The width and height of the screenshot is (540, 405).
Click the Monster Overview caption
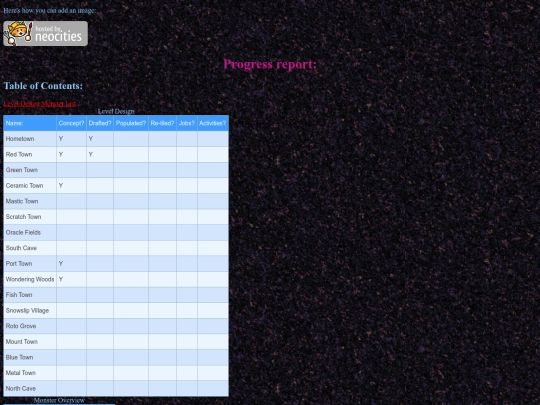(x=59, y=400)
